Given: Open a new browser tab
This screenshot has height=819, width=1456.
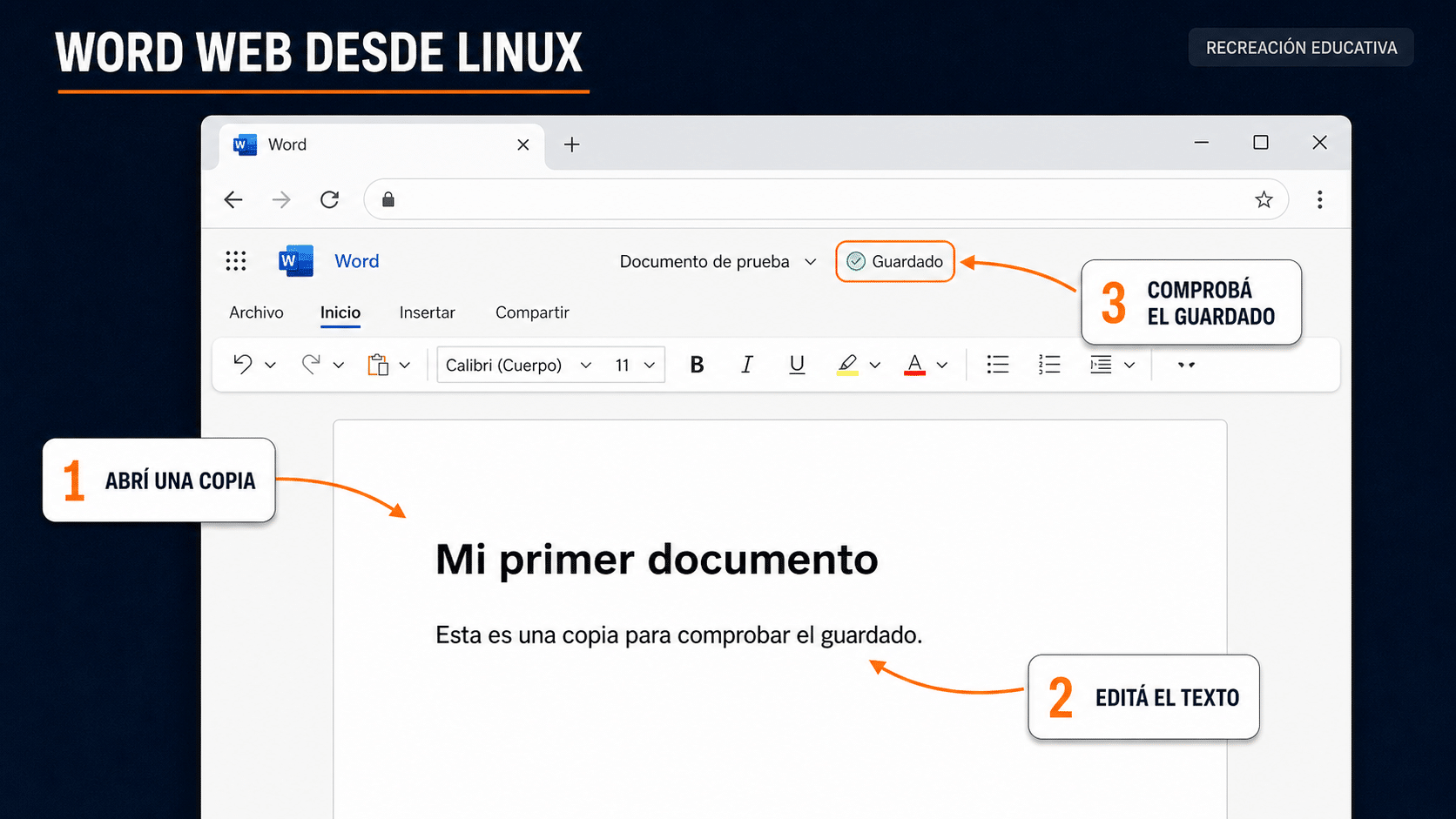Looking at the screenshot, I should (x=572, y=144).
